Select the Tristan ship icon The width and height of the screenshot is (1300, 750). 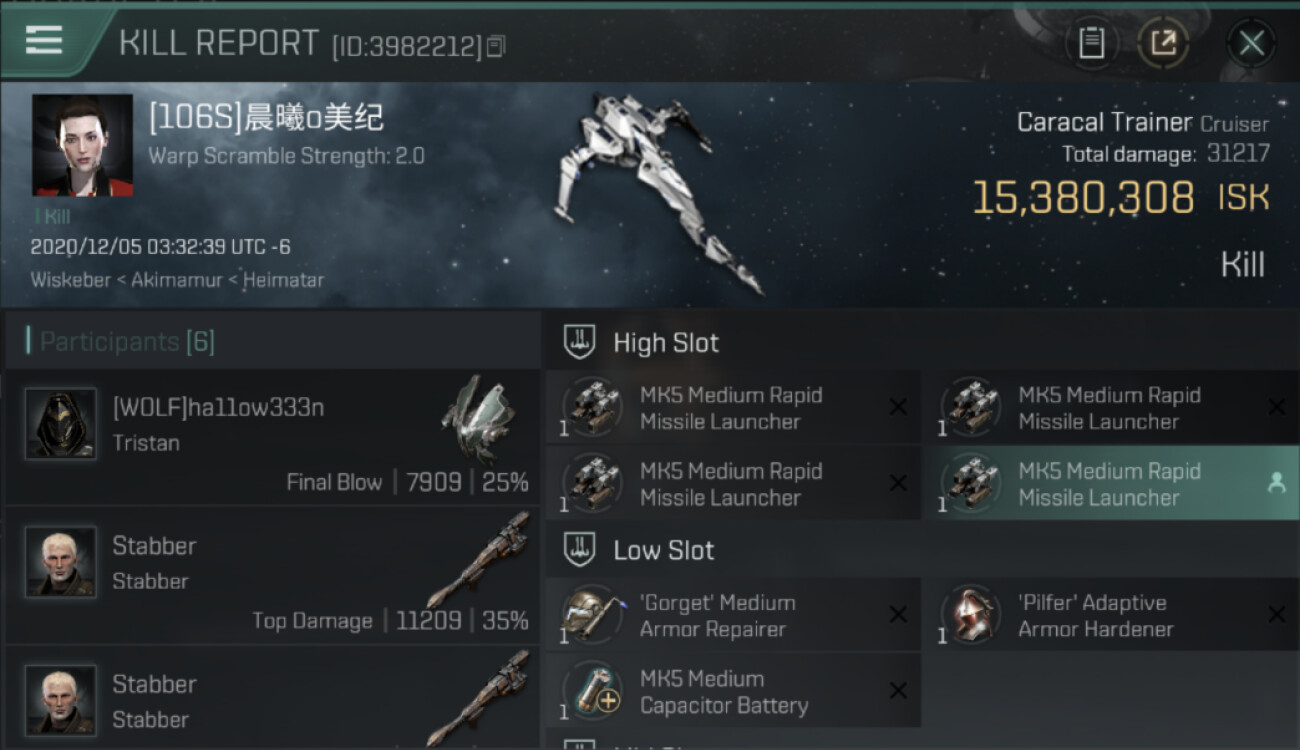coord(478,420)
